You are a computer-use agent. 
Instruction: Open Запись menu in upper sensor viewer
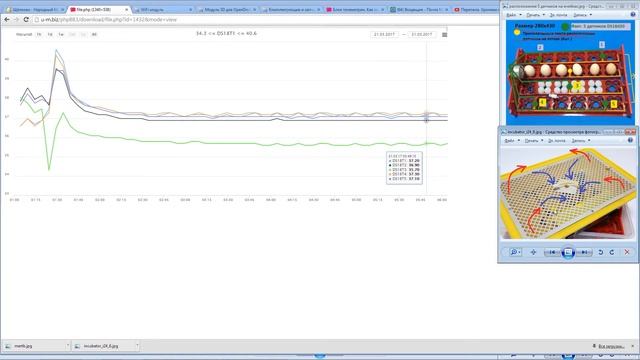[582, 15]
